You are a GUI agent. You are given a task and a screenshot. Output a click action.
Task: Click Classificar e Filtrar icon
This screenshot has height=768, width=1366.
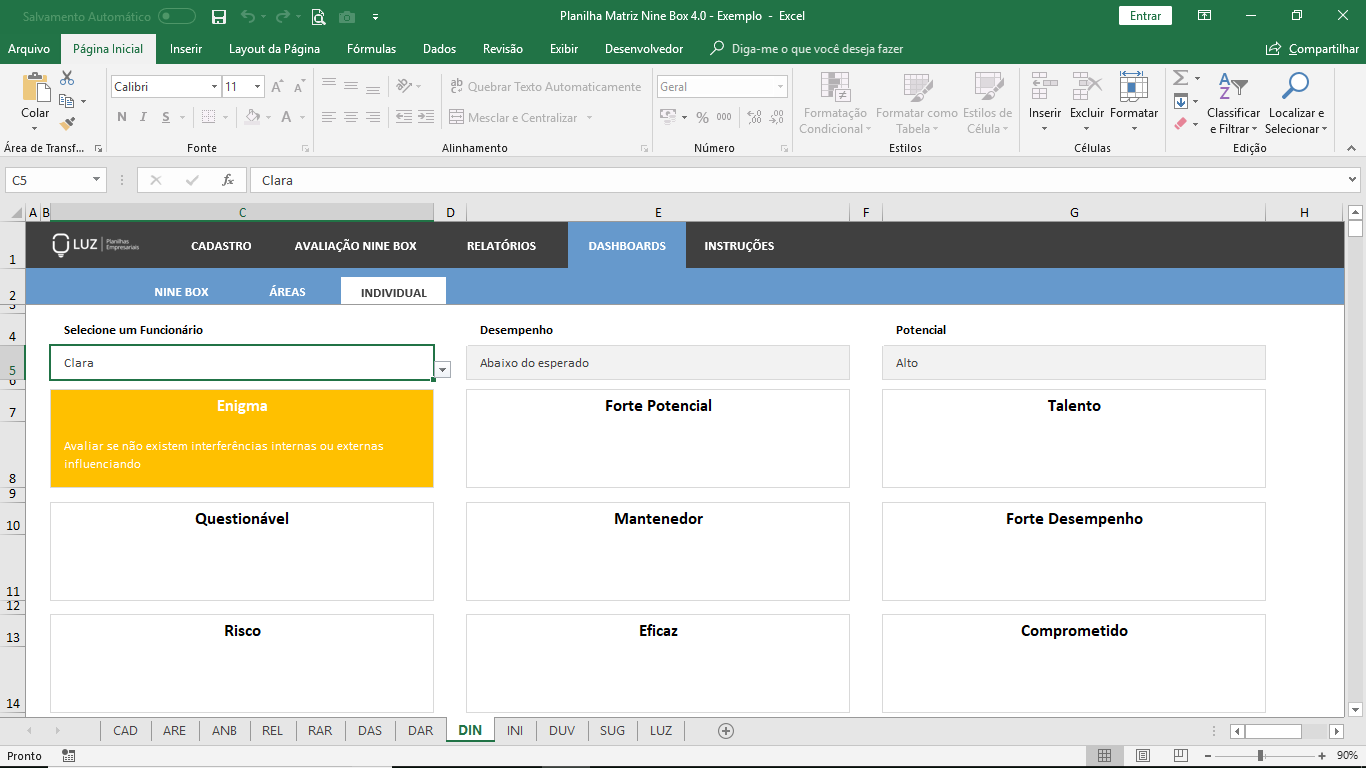point(1233,87)
